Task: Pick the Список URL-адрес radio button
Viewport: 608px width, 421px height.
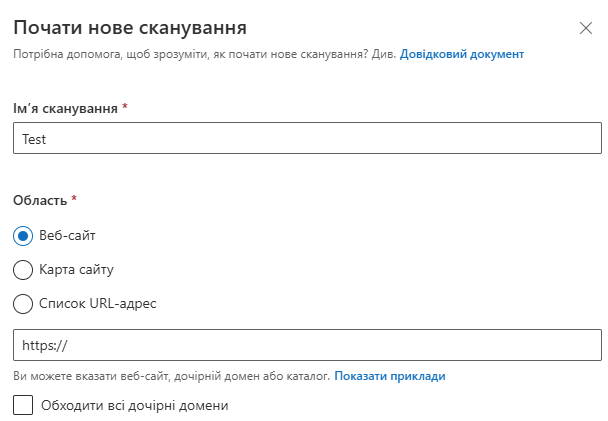Action: click(23, 302)
